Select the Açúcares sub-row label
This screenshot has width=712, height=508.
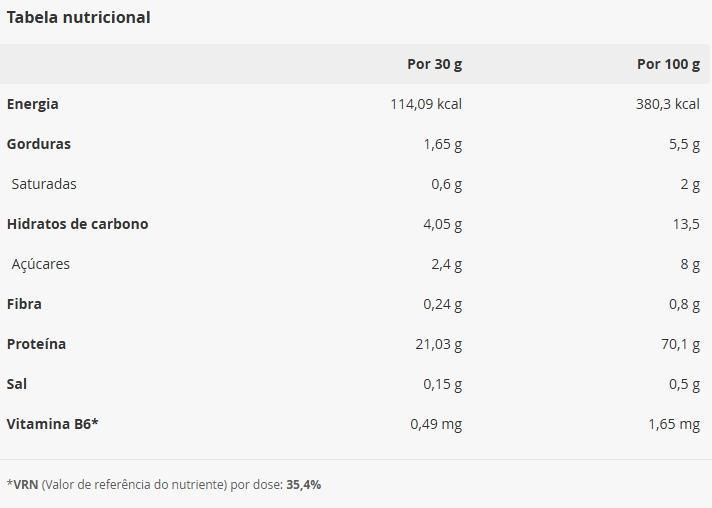tap(41, 264)
